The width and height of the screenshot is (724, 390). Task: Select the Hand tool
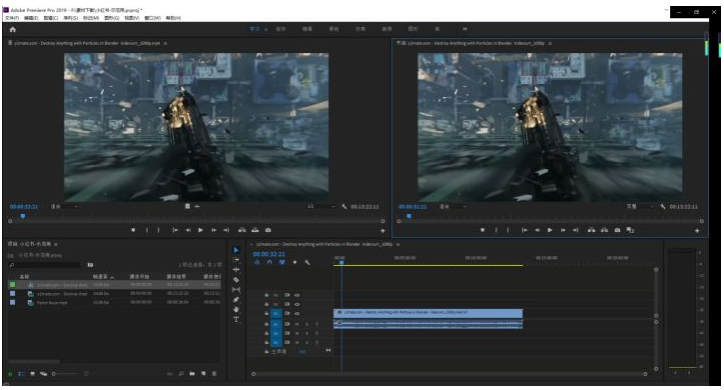pos(236,309)
